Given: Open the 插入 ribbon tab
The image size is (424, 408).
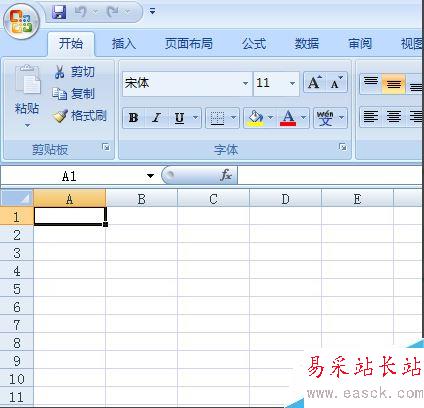Looking at the screenshot, I should point(124,44).
